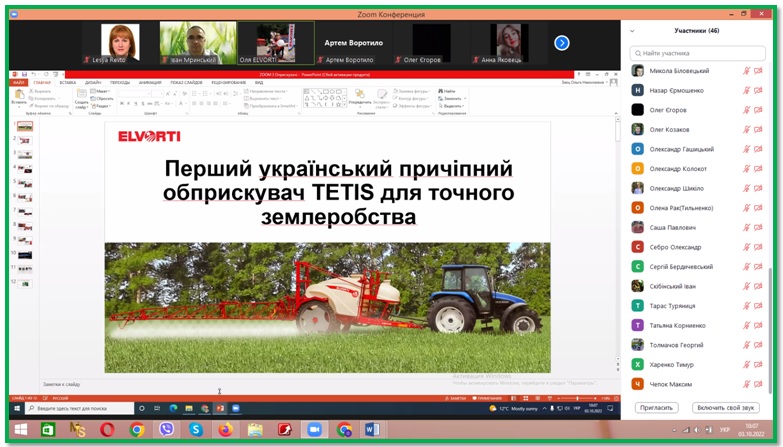Click Создать слайд new slide icon

pyautogui.click(x=81, y=94)
